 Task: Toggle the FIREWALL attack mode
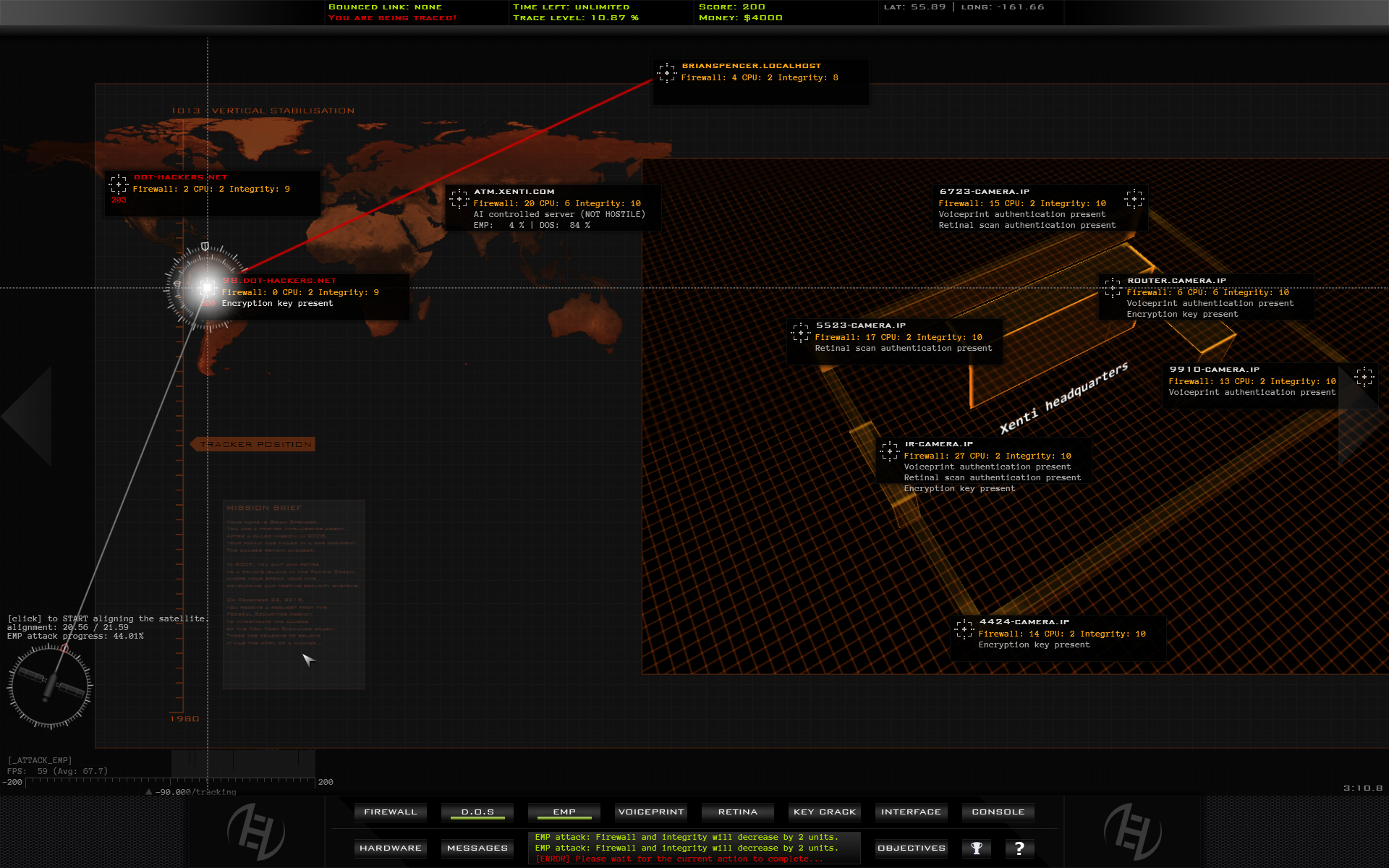pyautogui.click(x=390, y=812)
